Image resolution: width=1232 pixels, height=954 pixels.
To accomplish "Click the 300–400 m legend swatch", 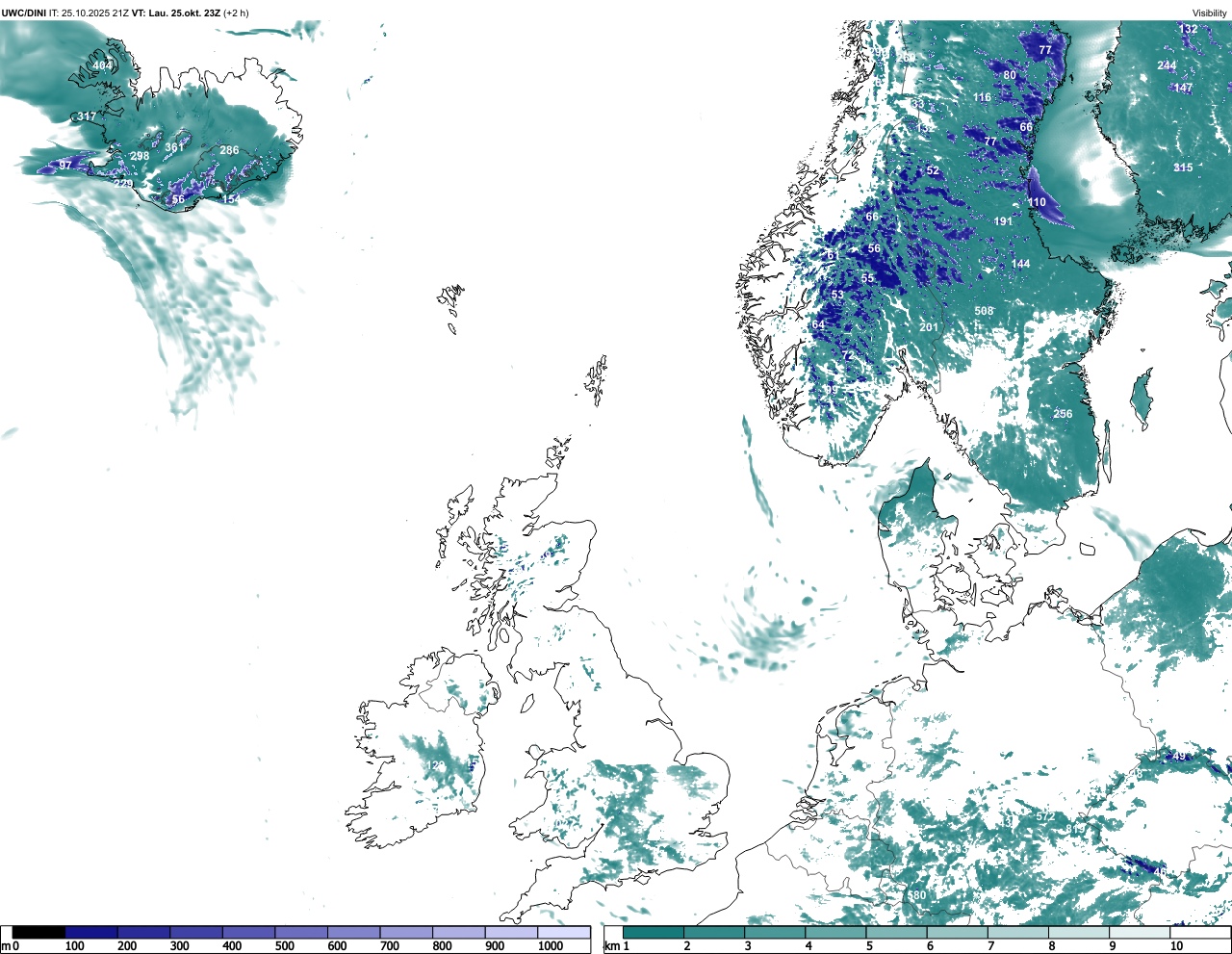I will tap(196, 932).
